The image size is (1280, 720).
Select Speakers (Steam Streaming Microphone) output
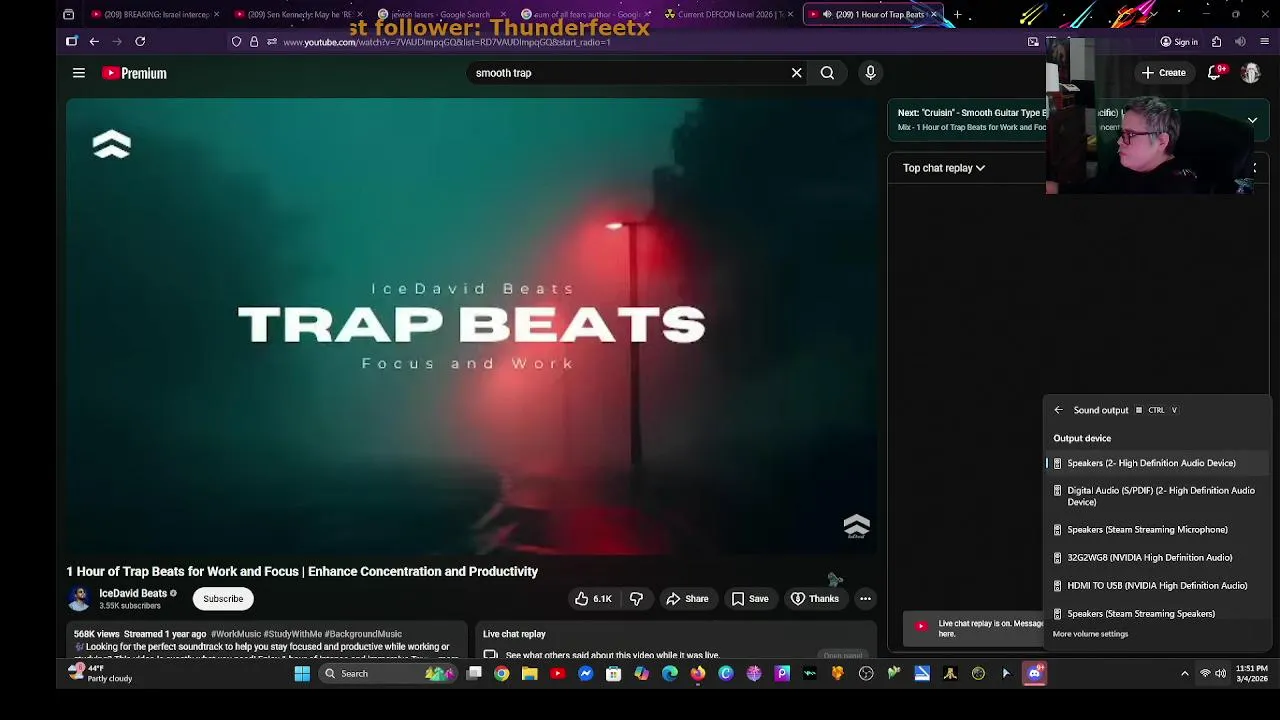click(1158, 530)
